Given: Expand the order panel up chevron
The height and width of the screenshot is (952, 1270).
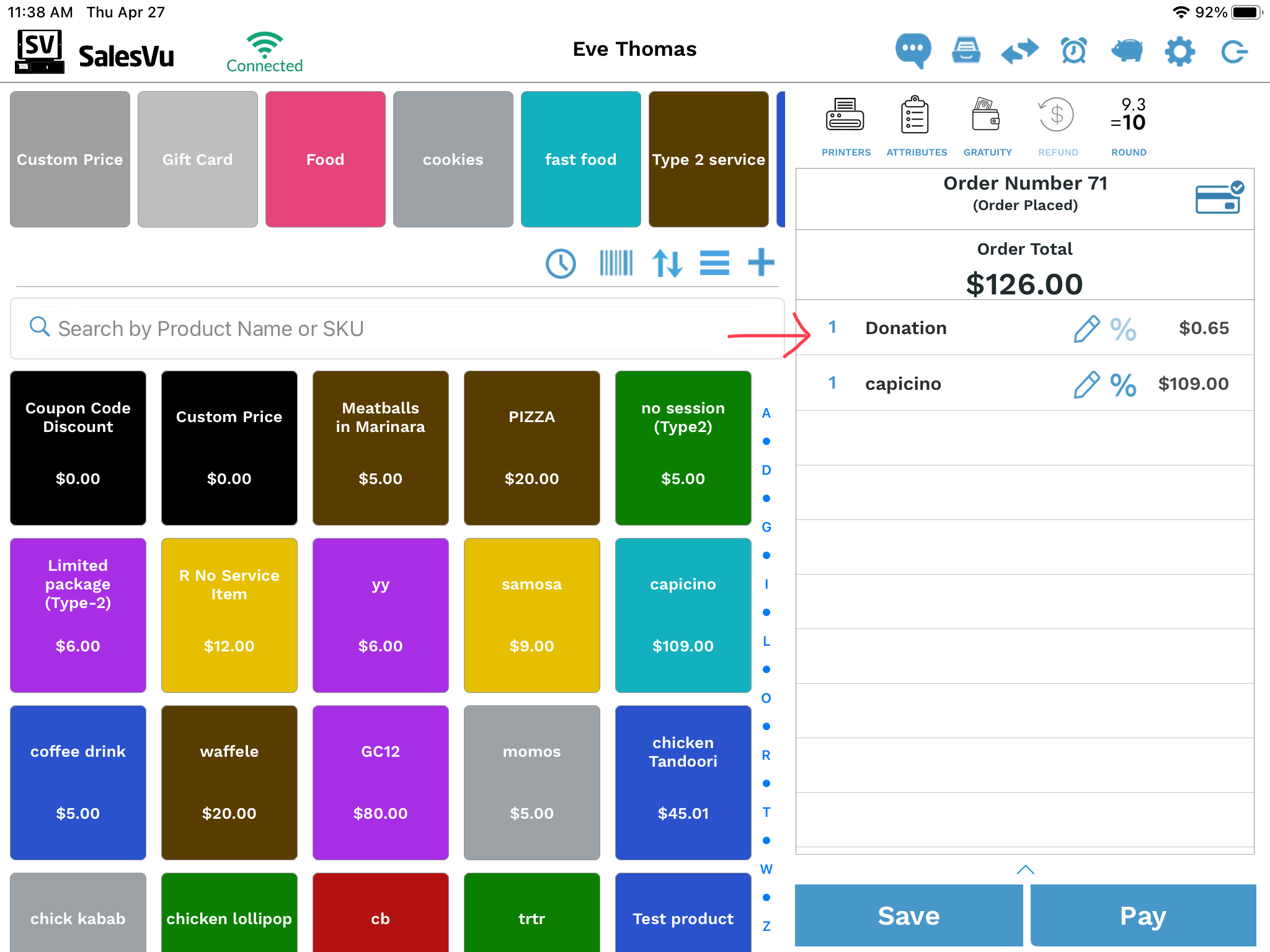Looking at the screenshot, I should (1025, 870).
